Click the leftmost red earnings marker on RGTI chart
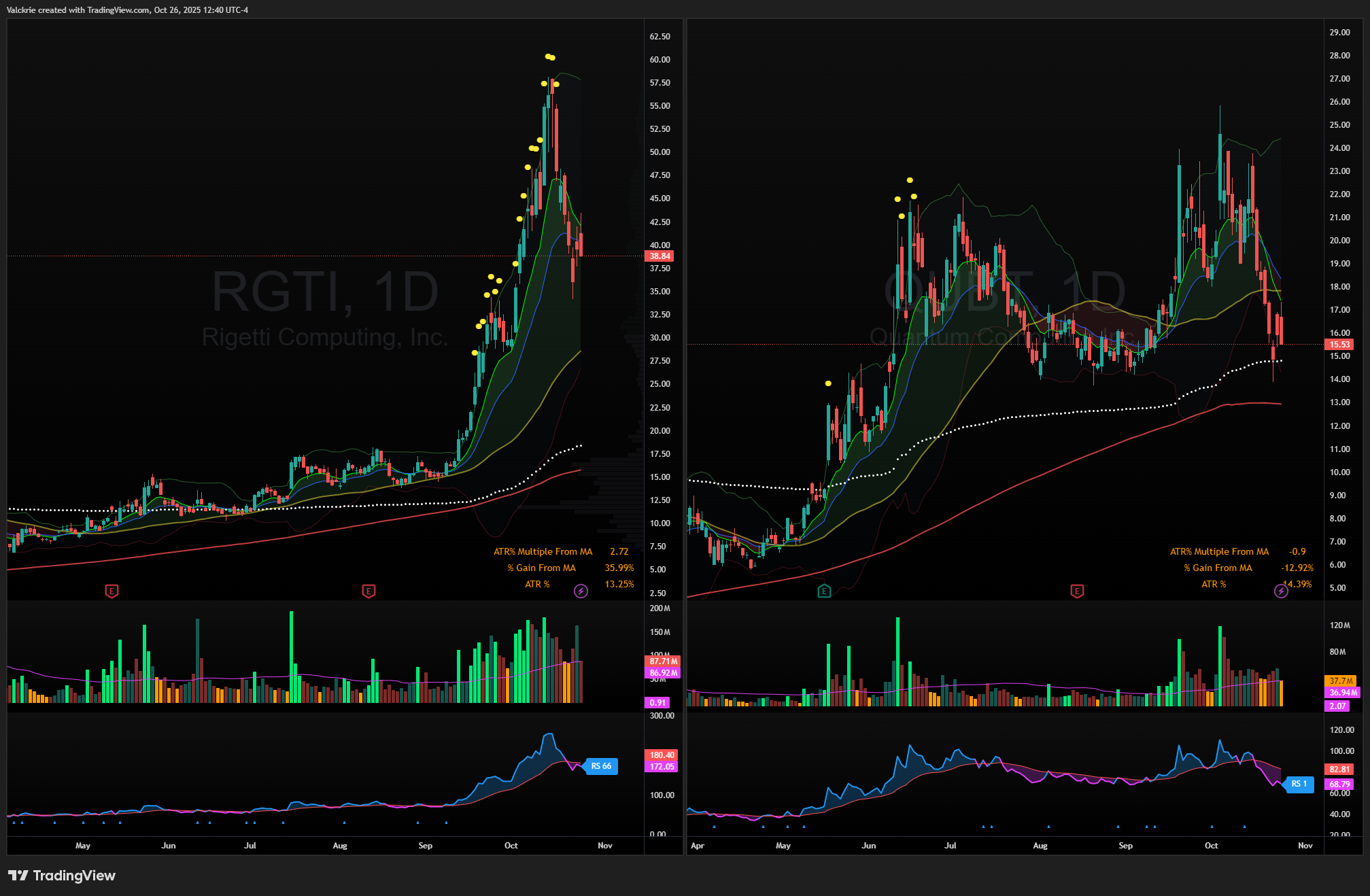1370x896 pixels. [x=112, y=591]
